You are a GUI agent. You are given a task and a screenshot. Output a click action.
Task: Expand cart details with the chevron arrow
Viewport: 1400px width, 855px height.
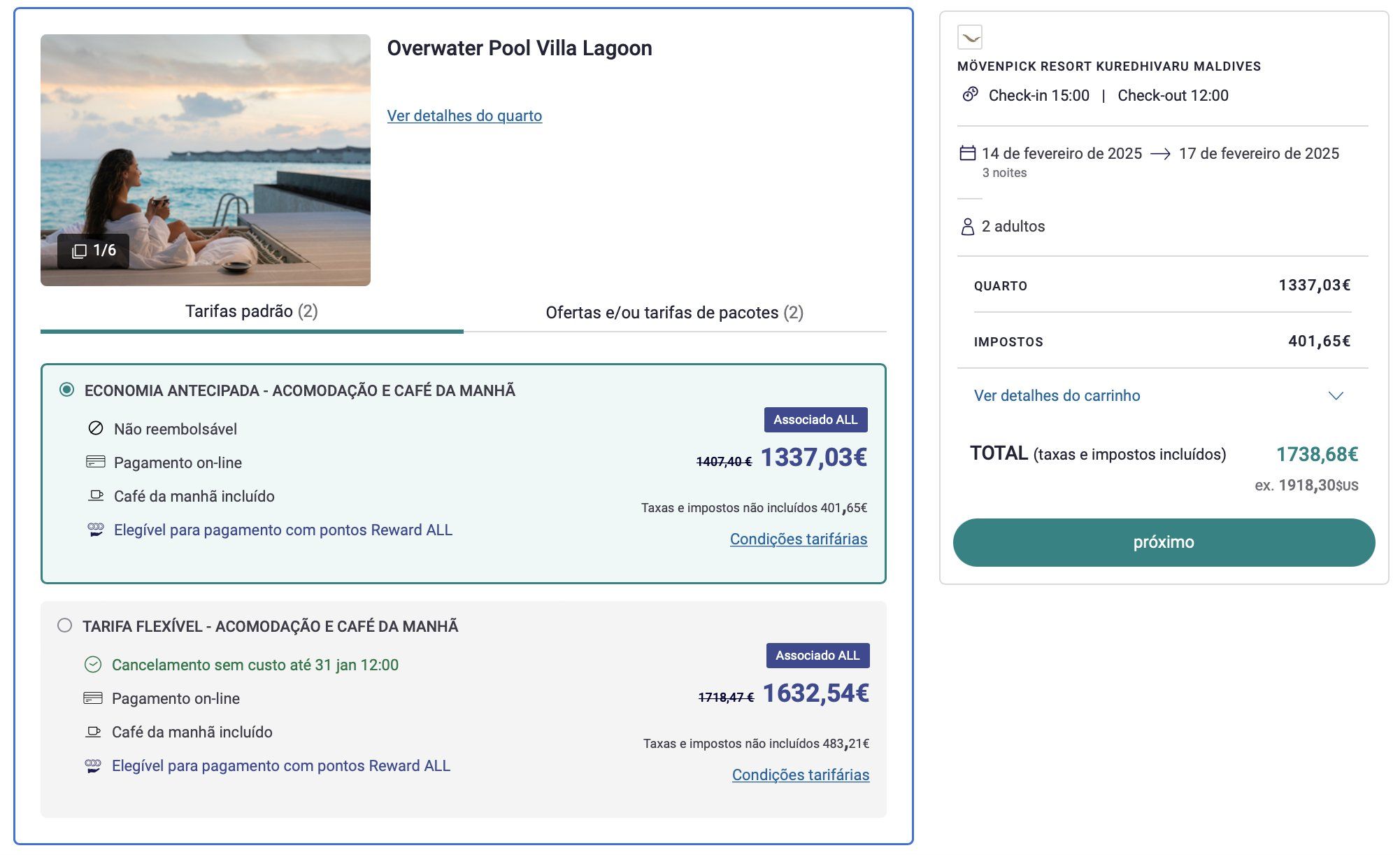tap(1336, 396)
